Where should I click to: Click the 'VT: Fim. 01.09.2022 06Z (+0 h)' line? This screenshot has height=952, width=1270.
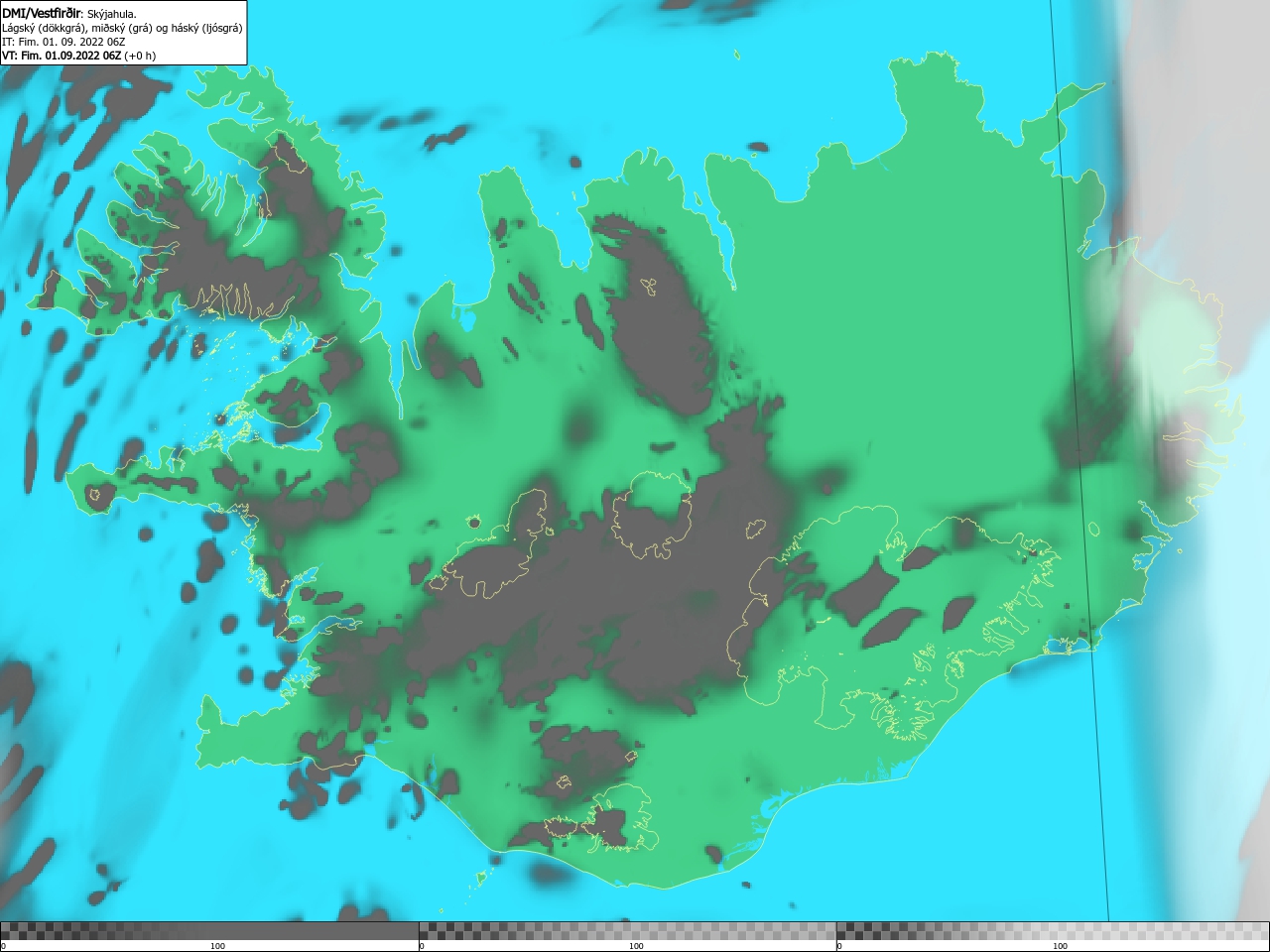tap(78, 56)
